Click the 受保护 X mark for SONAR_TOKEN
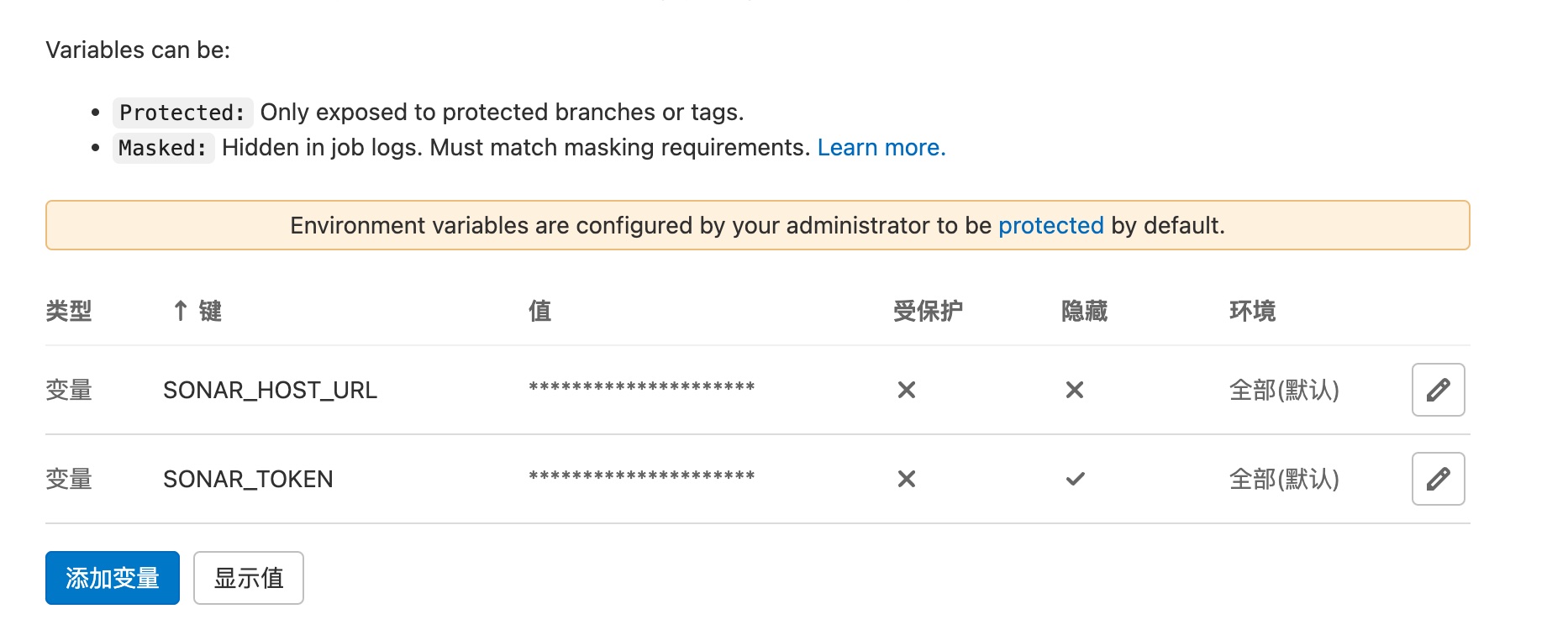 [x=906, y=479]
